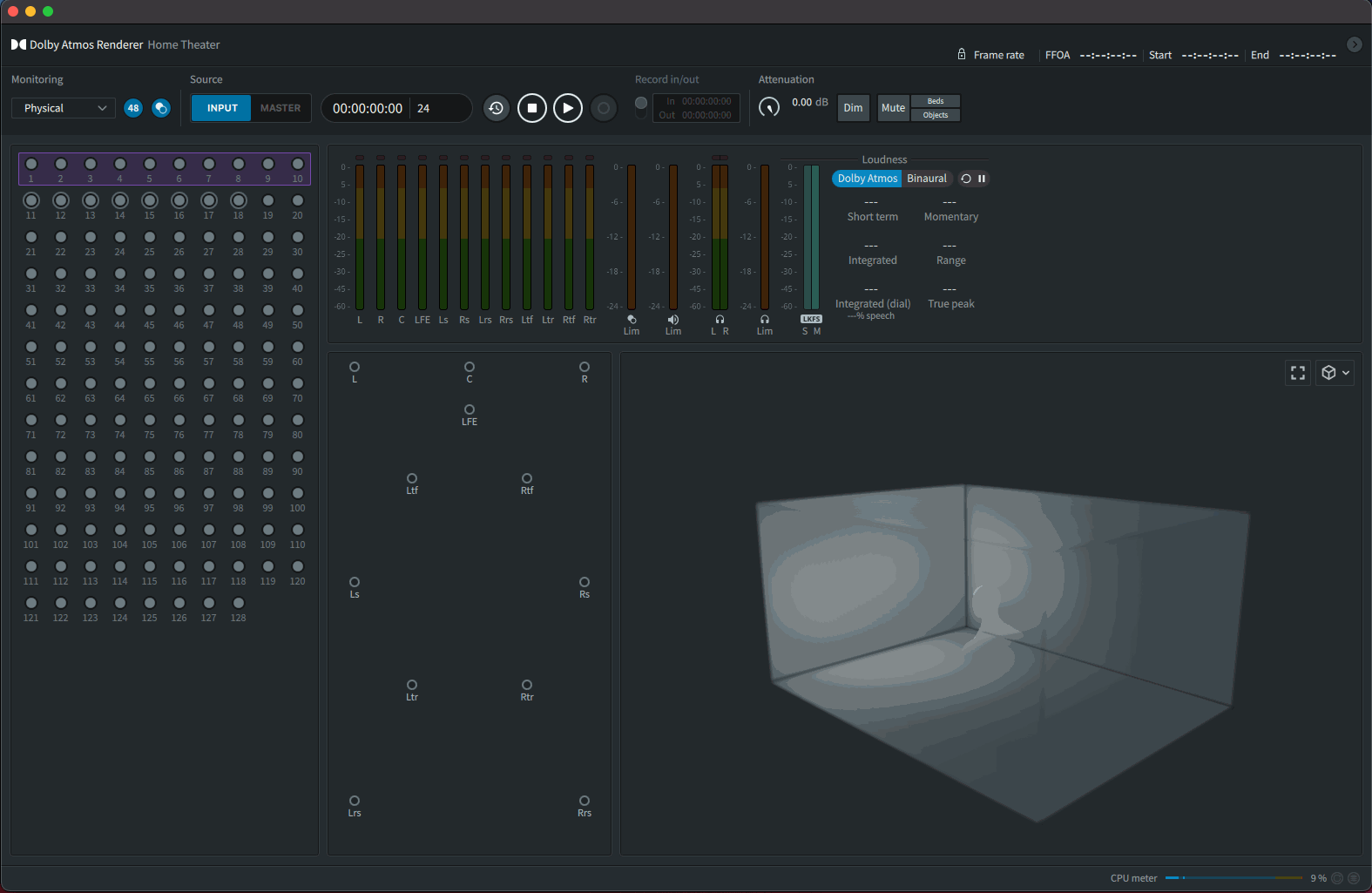
Task: Toggle full screen room view
Action: [x=1298, y=373]
